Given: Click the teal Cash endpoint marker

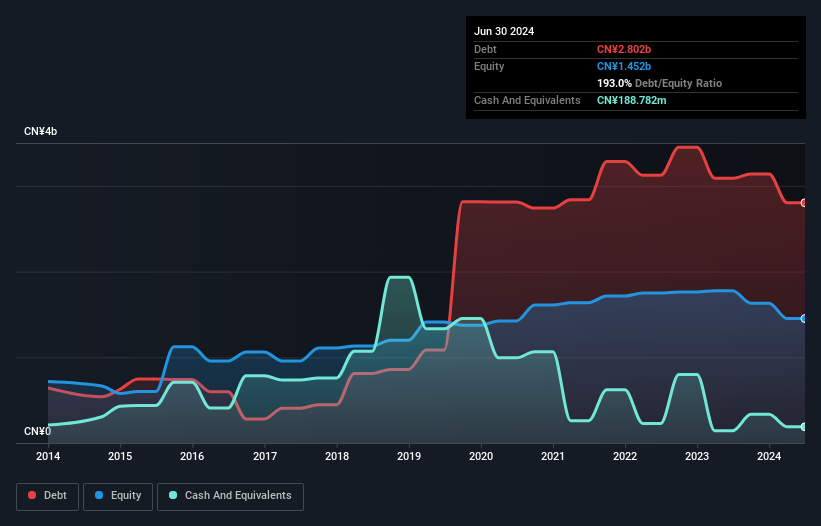Looking at the screenshot, I should [x=804, y=427].
